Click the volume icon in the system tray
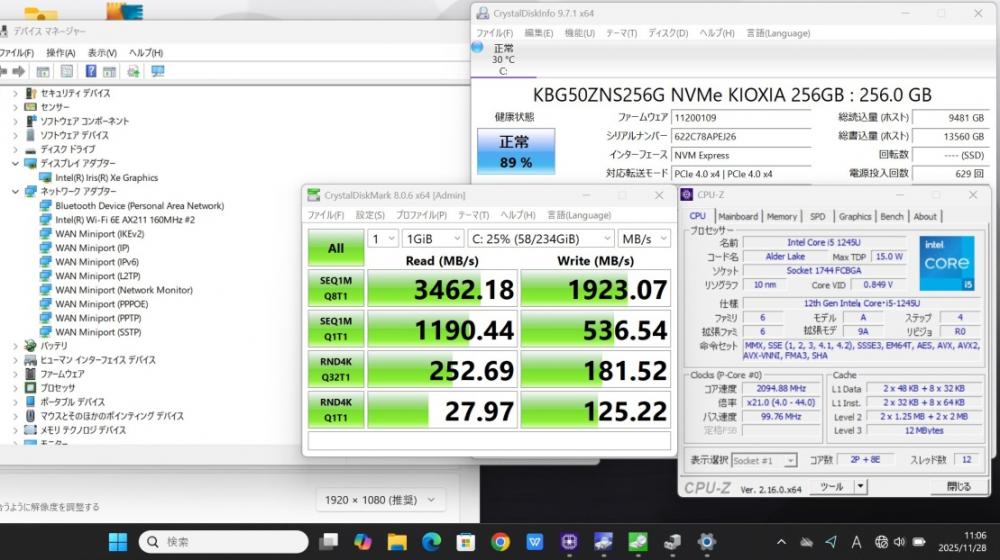Screen dimensions: 1000x560 pos(899,542)
